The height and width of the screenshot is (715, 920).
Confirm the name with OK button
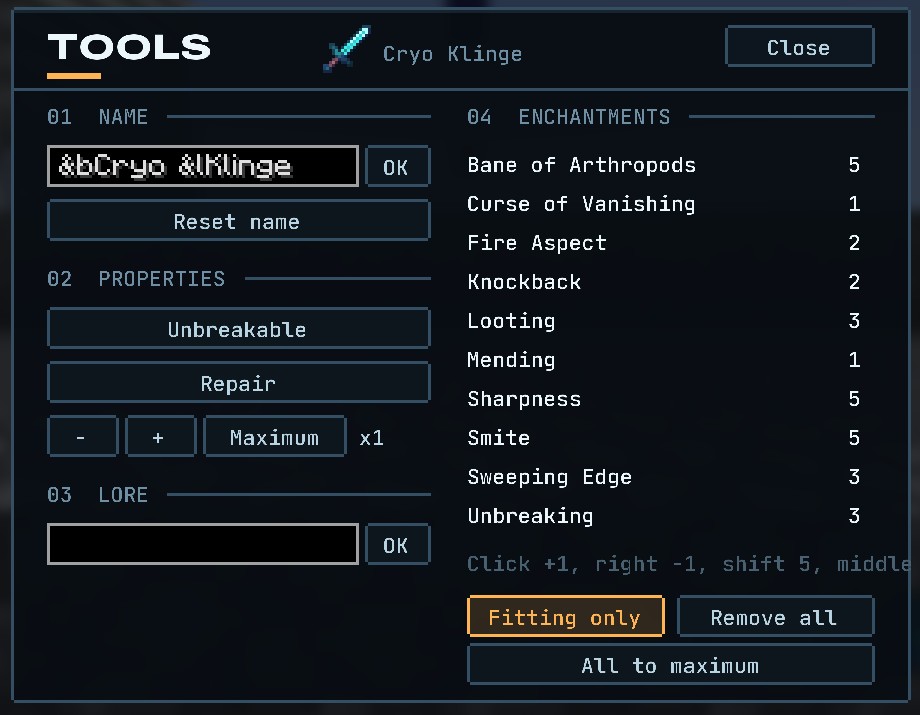[398, 166]
